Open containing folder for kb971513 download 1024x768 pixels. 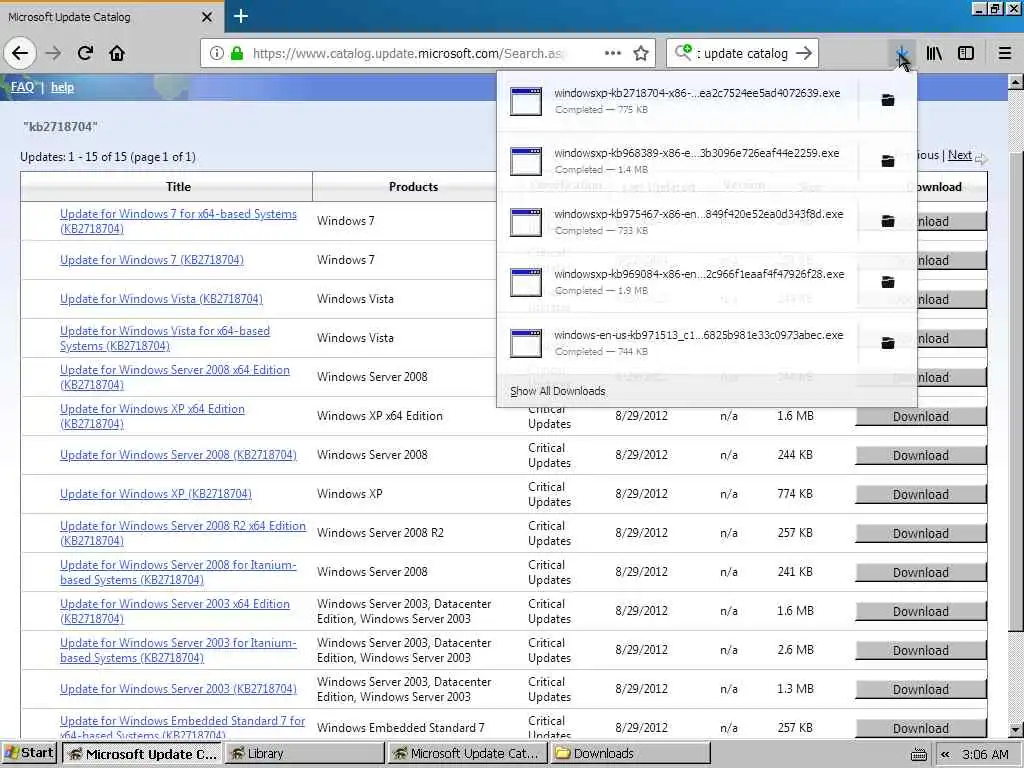tap(888, 343)
